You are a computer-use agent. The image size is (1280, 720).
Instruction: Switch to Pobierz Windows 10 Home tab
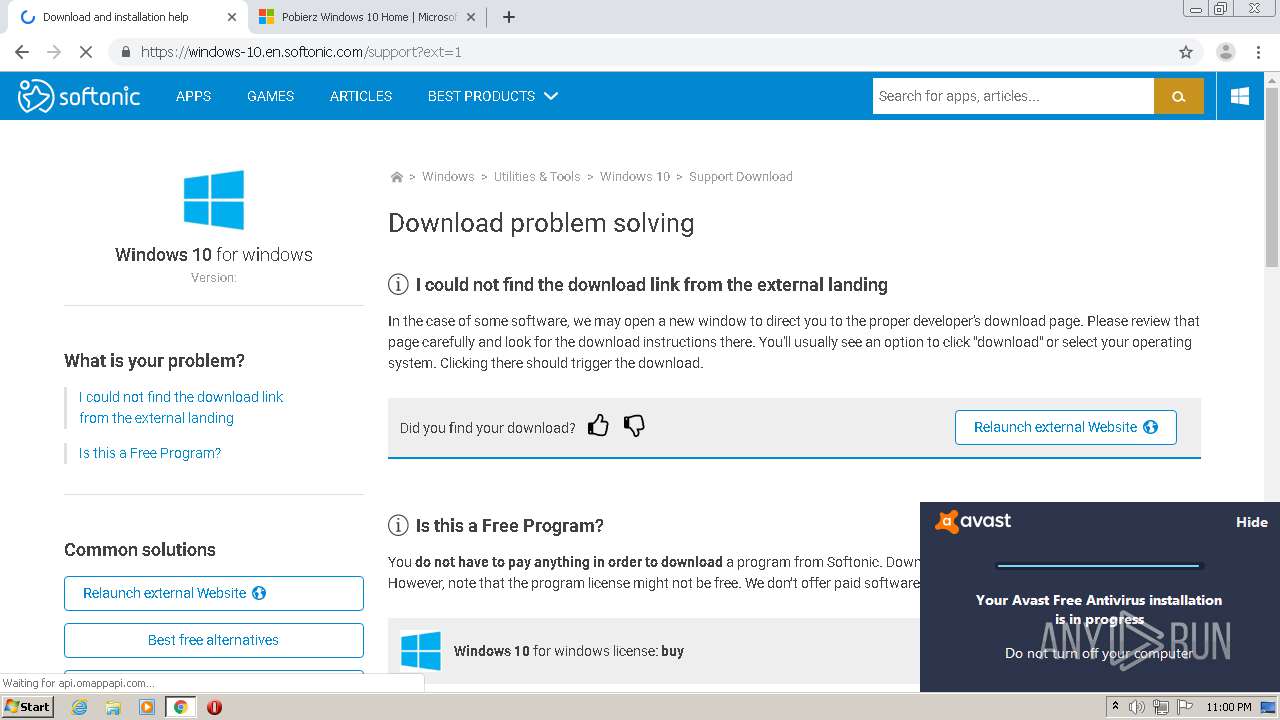[x=367, y=17]
